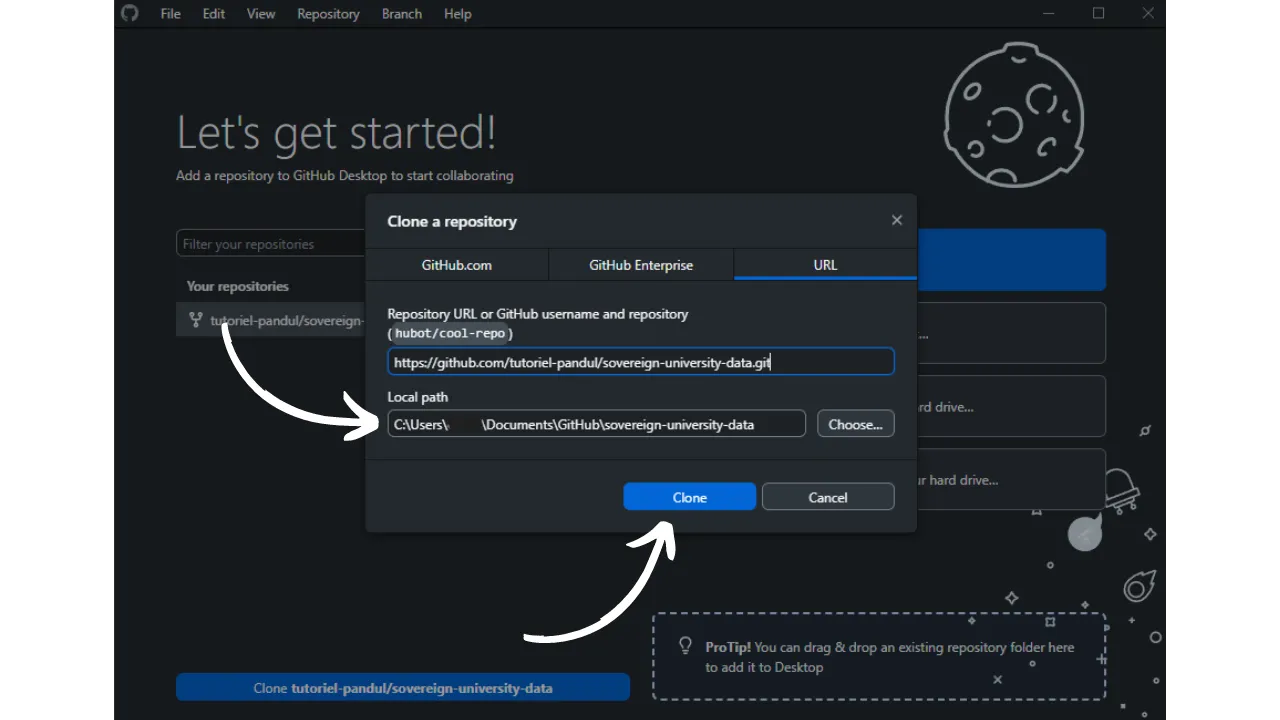Switch to the GitHub Enterprise tab
Image resolution: width=1280 pixels, height=720 pixels.
tap(641, 265)
